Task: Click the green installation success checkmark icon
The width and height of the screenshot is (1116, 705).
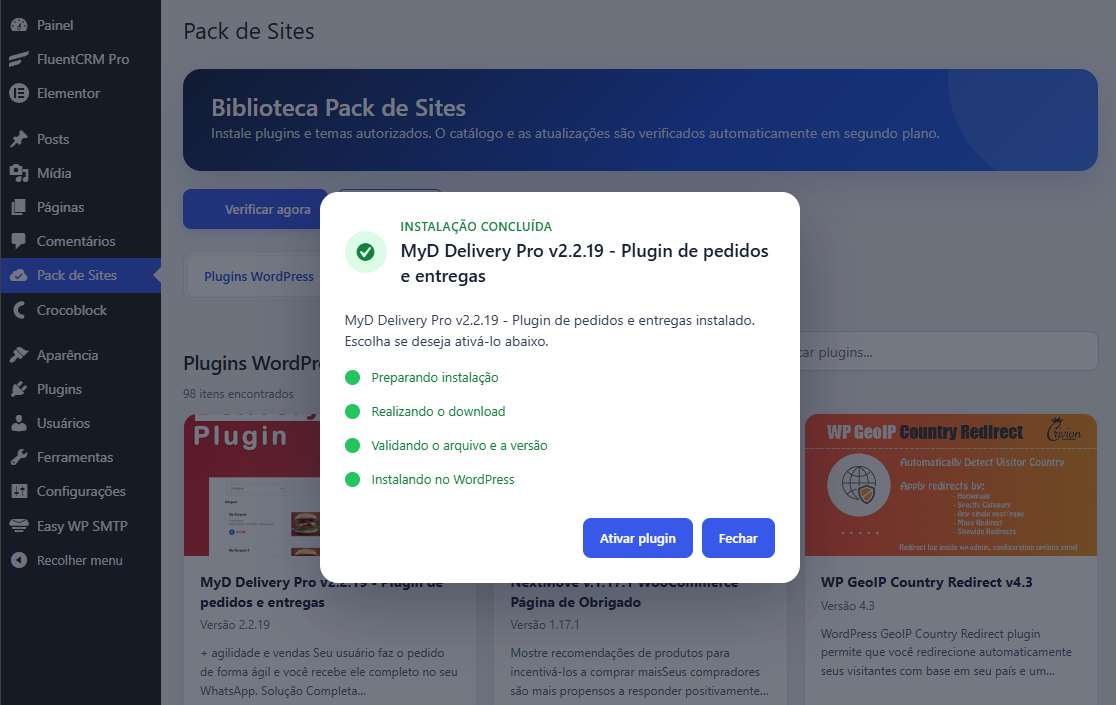Action: (x=365, y=252)
